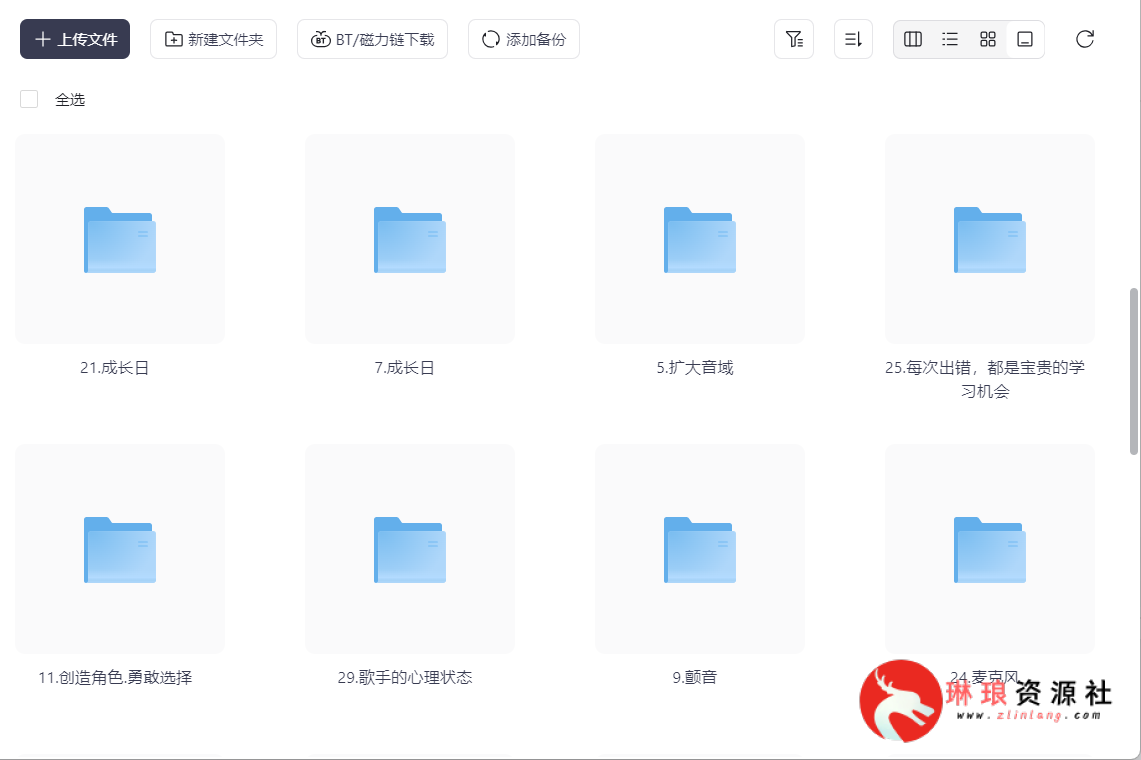The height and width of the screenshot is (760, 1141).
Task: Select the 5.扩大音域 folder name
Action: click(695, 368)
